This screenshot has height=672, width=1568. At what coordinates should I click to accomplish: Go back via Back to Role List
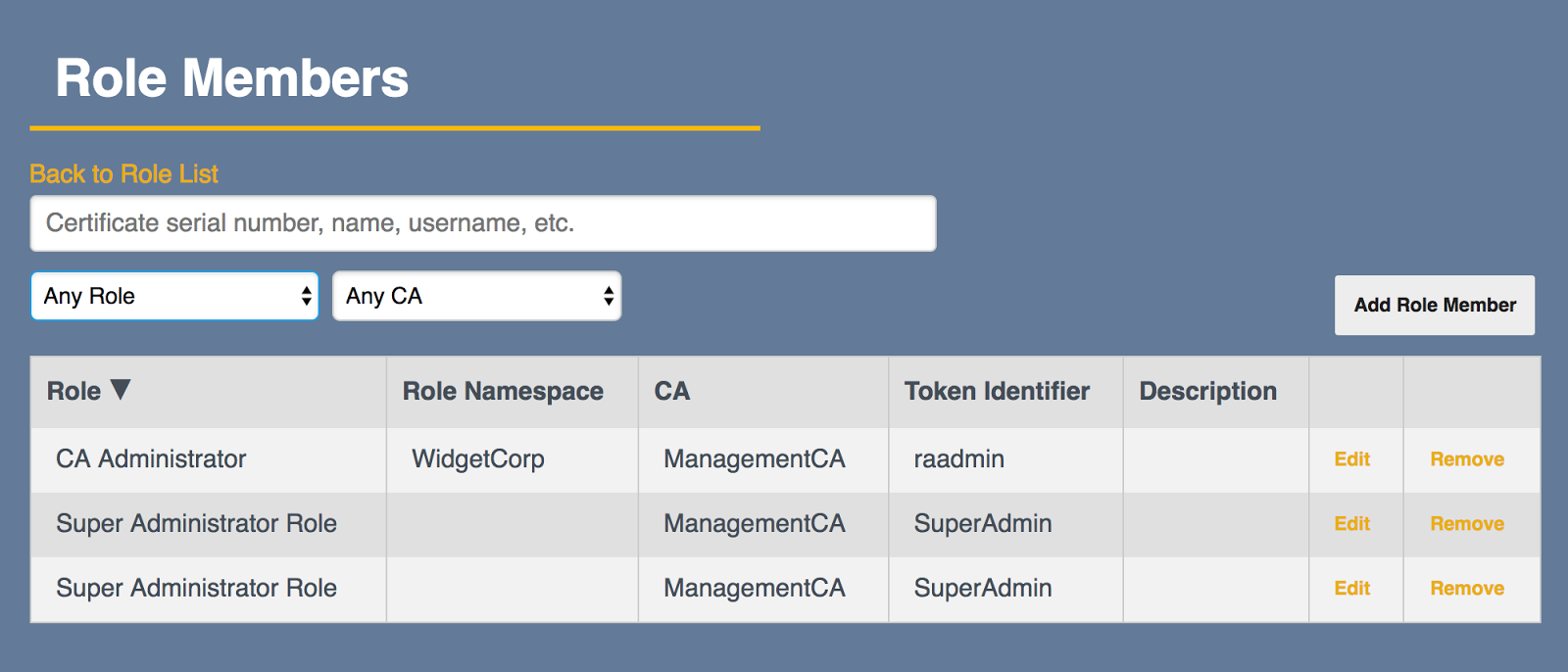pyautogui.click(x=123, y=174)
